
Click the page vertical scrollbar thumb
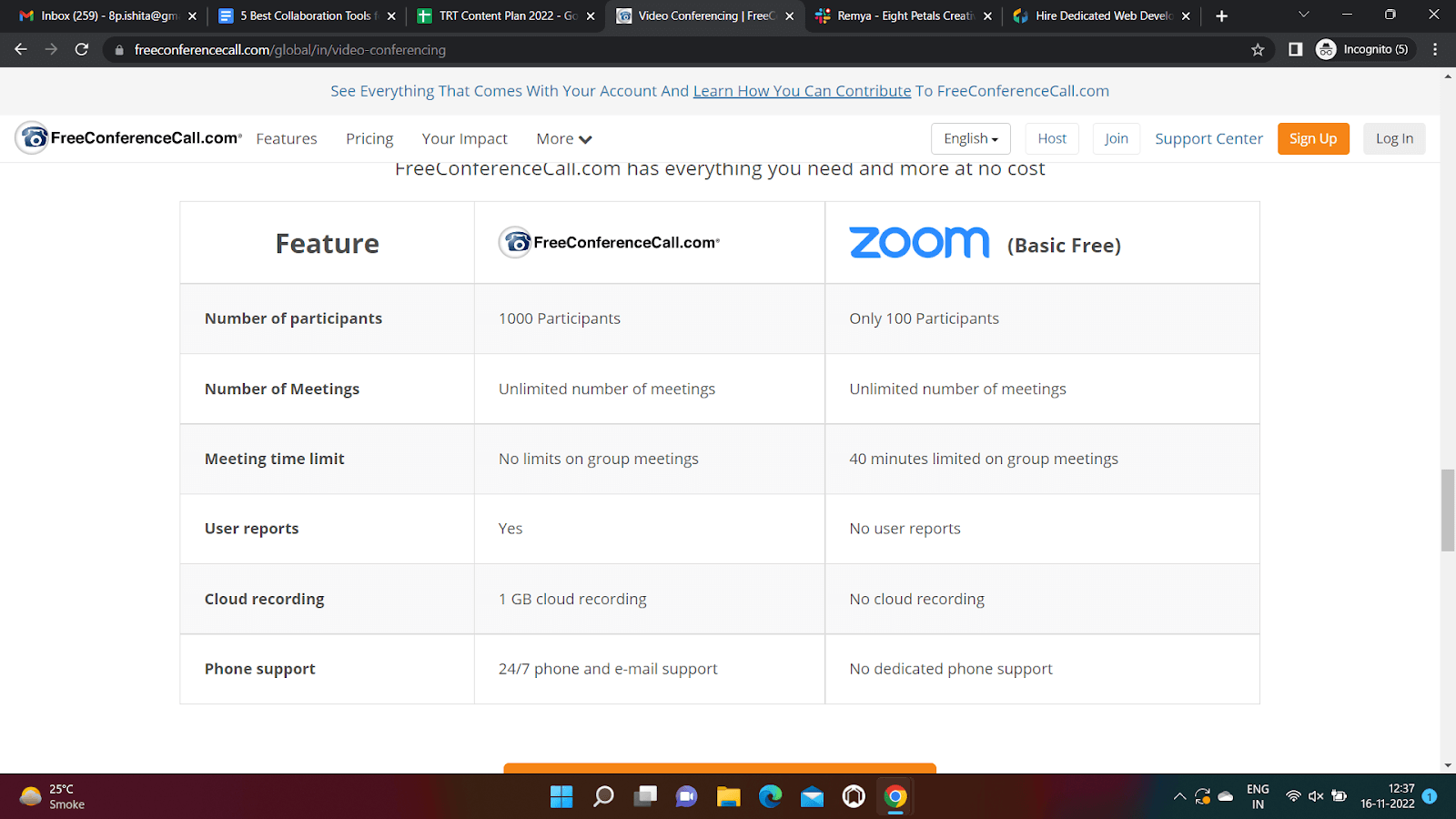point(1448,510)
